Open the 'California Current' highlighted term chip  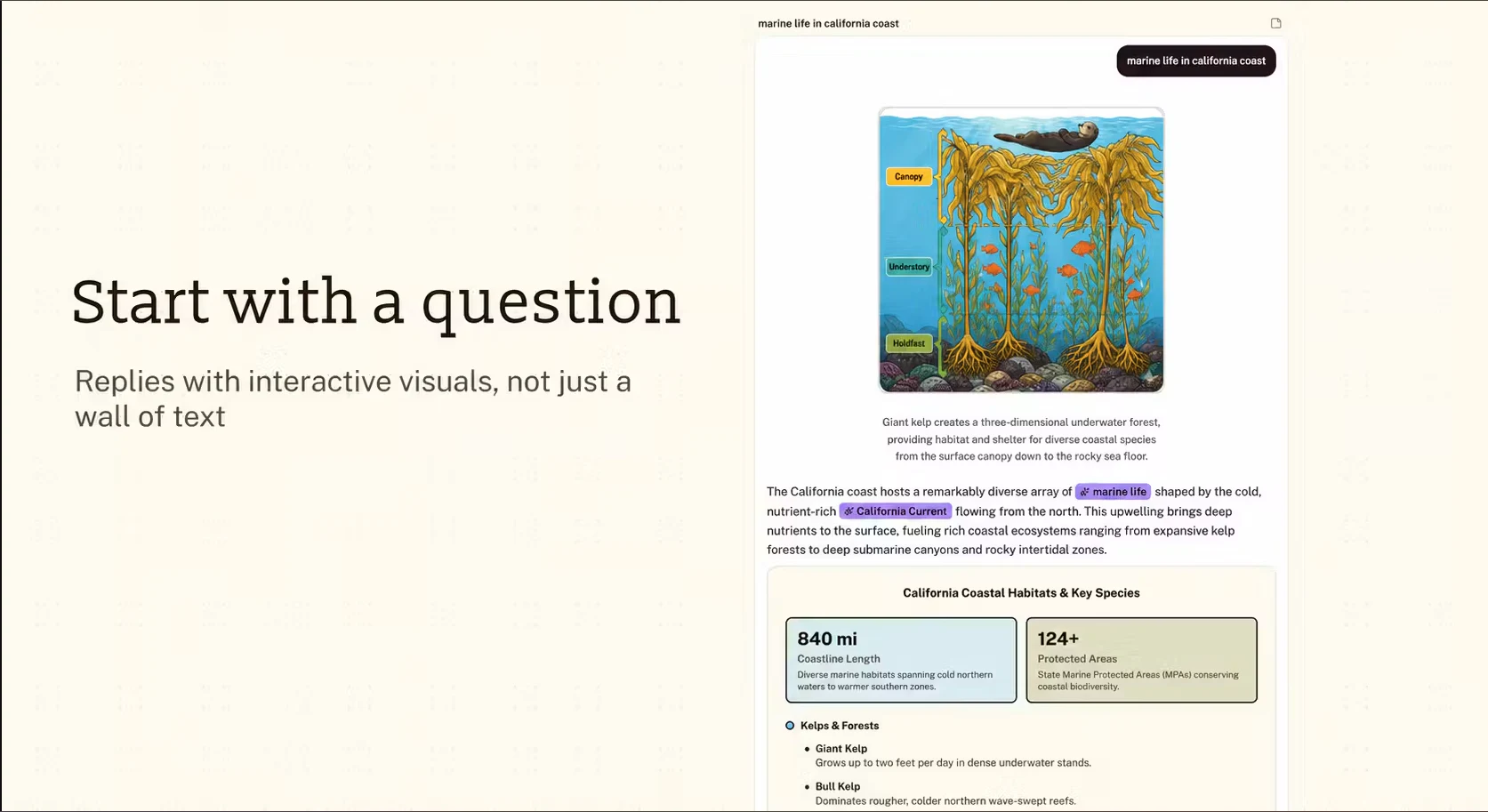(895, 511)
